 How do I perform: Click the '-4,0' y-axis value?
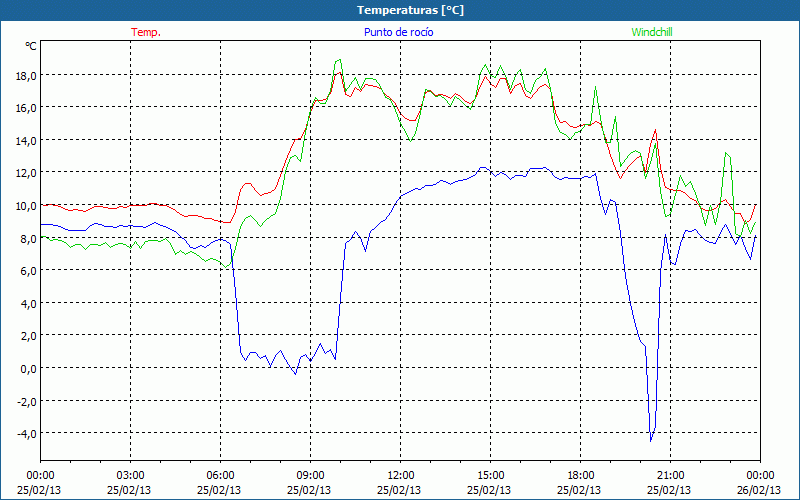pyautogui.click(x=27, y=434)
